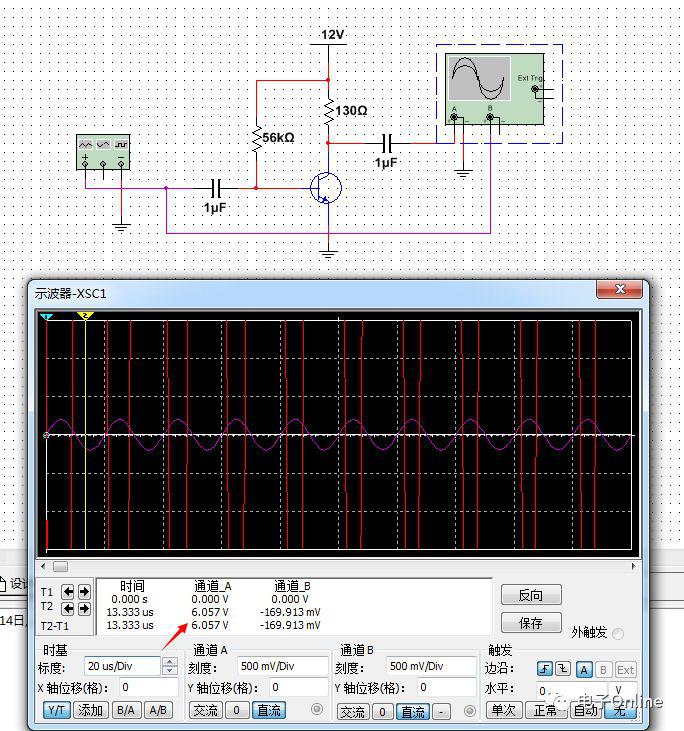Shift cursor T2 left with arrow

pyautogui.click(x=68, y=609)
